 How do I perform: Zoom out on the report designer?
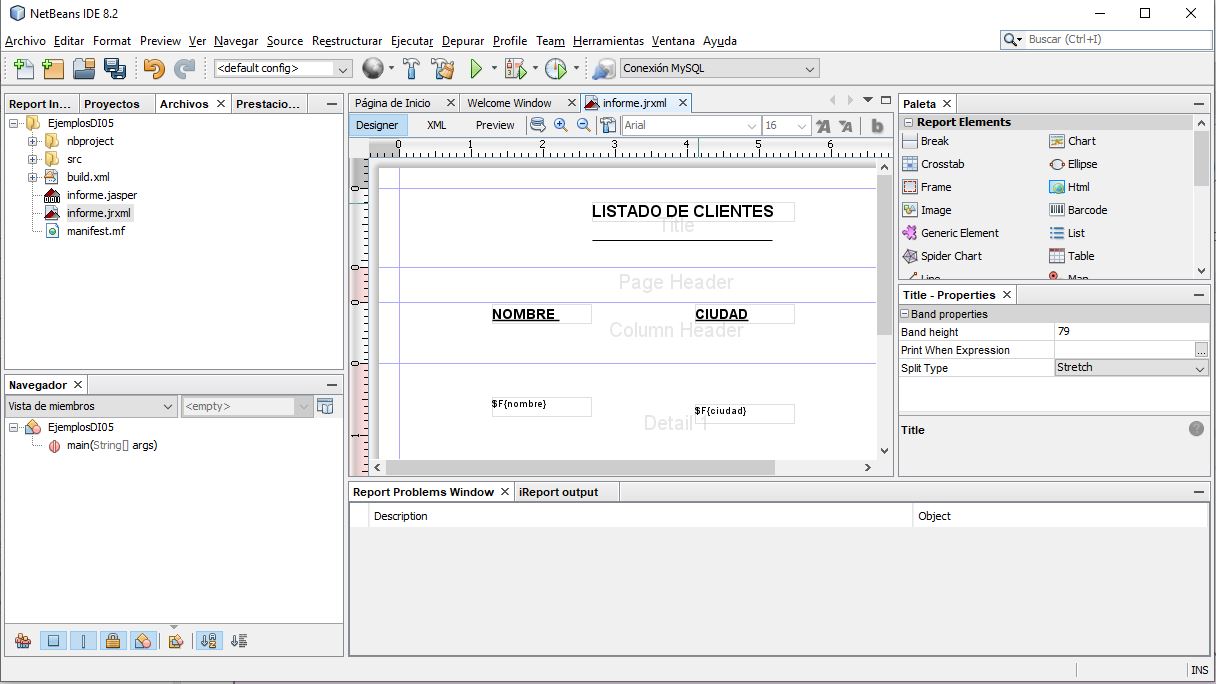583,125
